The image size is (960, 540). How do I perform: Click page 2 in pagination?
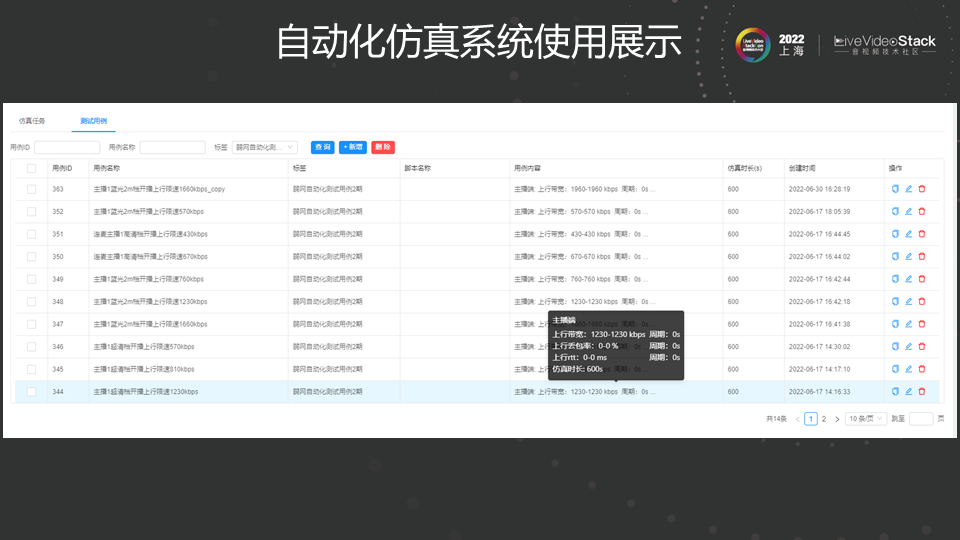point(824,419)
